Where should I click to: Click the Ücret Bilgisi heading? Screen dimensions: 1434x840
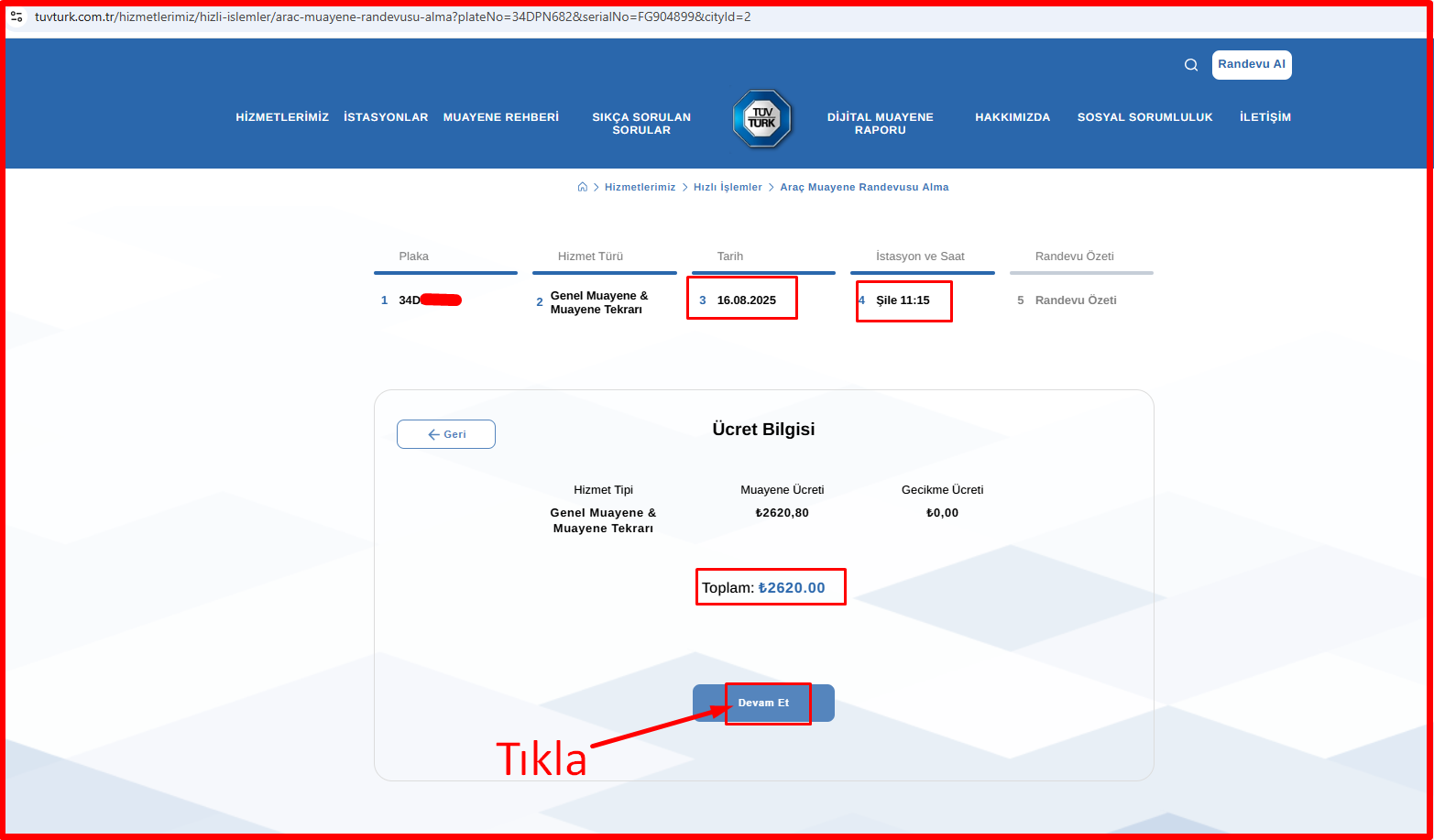pos(763,430)
